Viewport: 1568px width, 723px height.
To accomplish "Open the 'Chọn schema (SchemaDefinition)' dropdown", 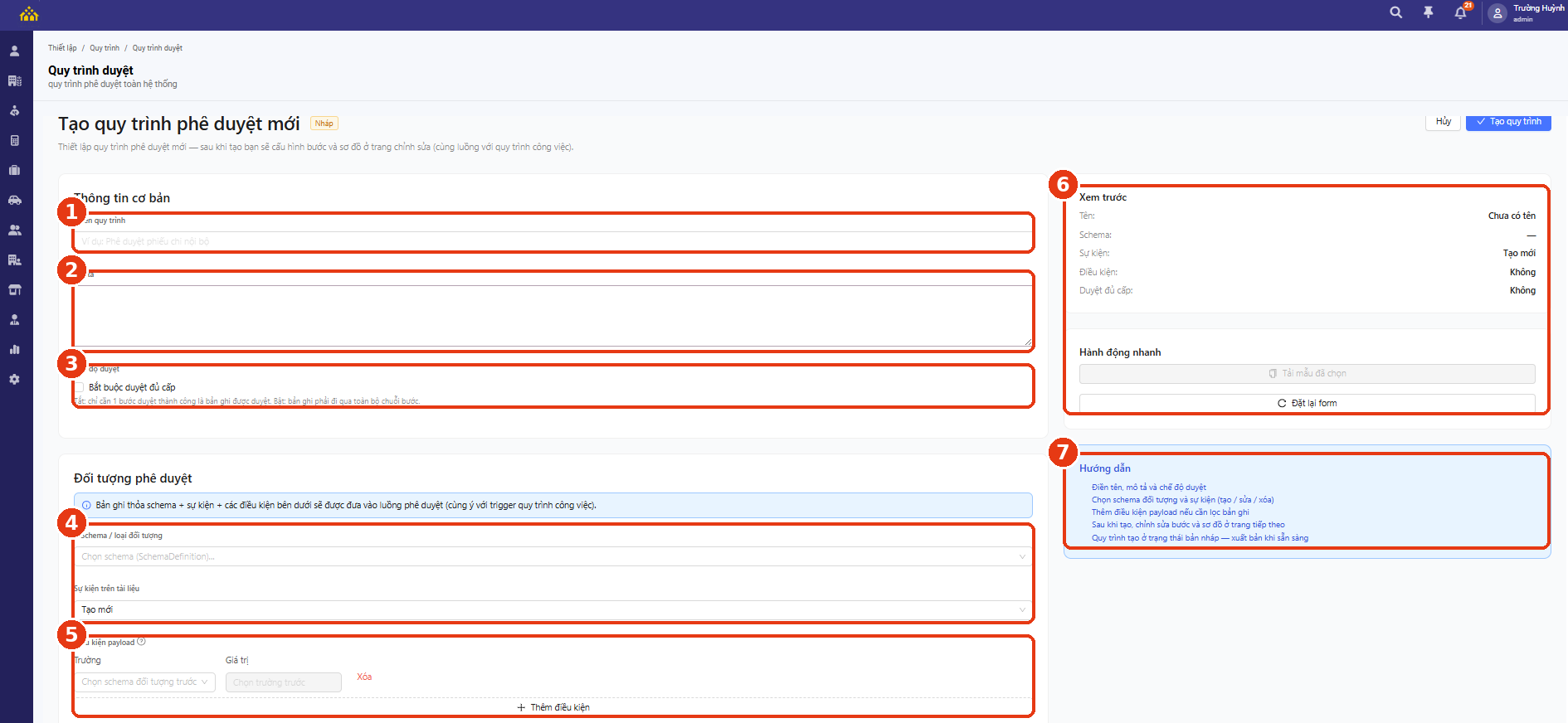I will pyautogui.click(x=553, y=556).
